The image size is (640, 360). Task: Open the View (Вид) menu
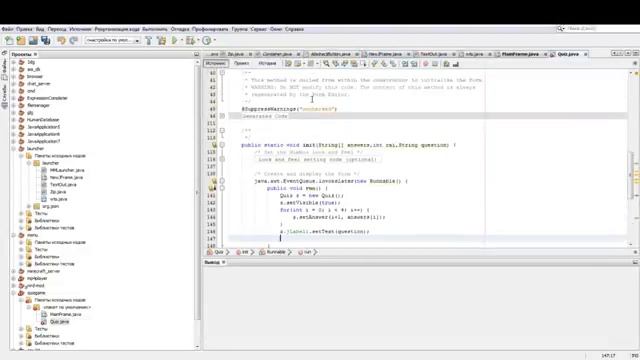(40, 29)
